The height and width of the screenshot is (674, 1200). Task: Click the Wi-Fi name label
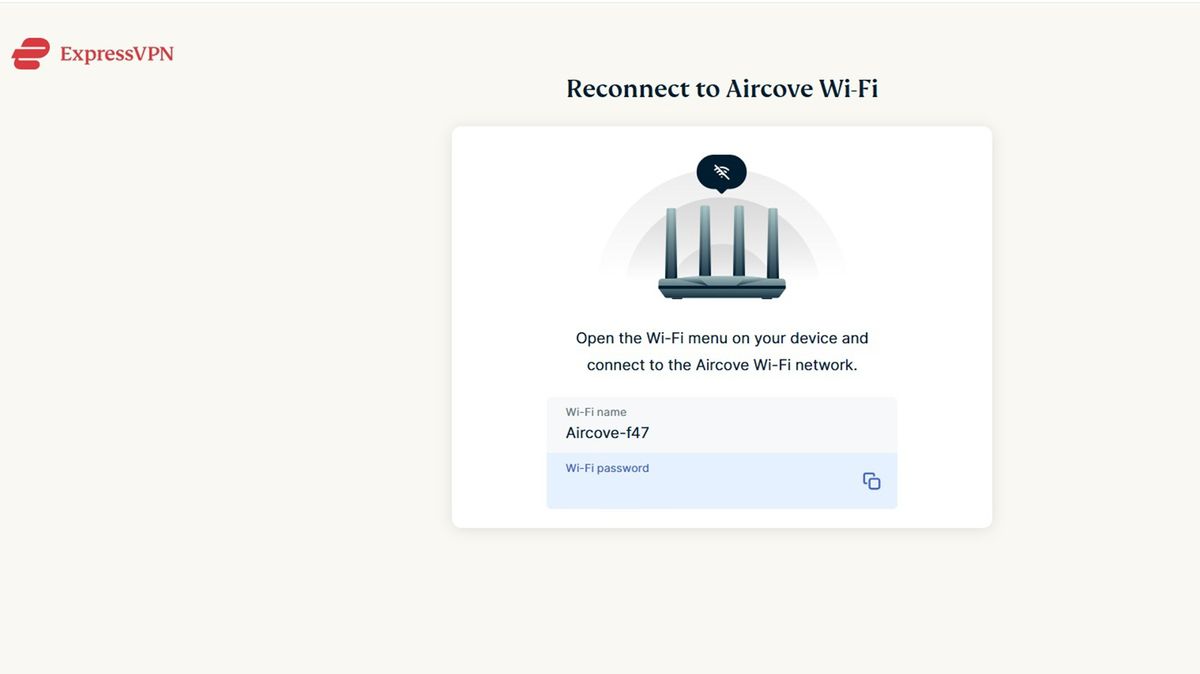[596, 411]
